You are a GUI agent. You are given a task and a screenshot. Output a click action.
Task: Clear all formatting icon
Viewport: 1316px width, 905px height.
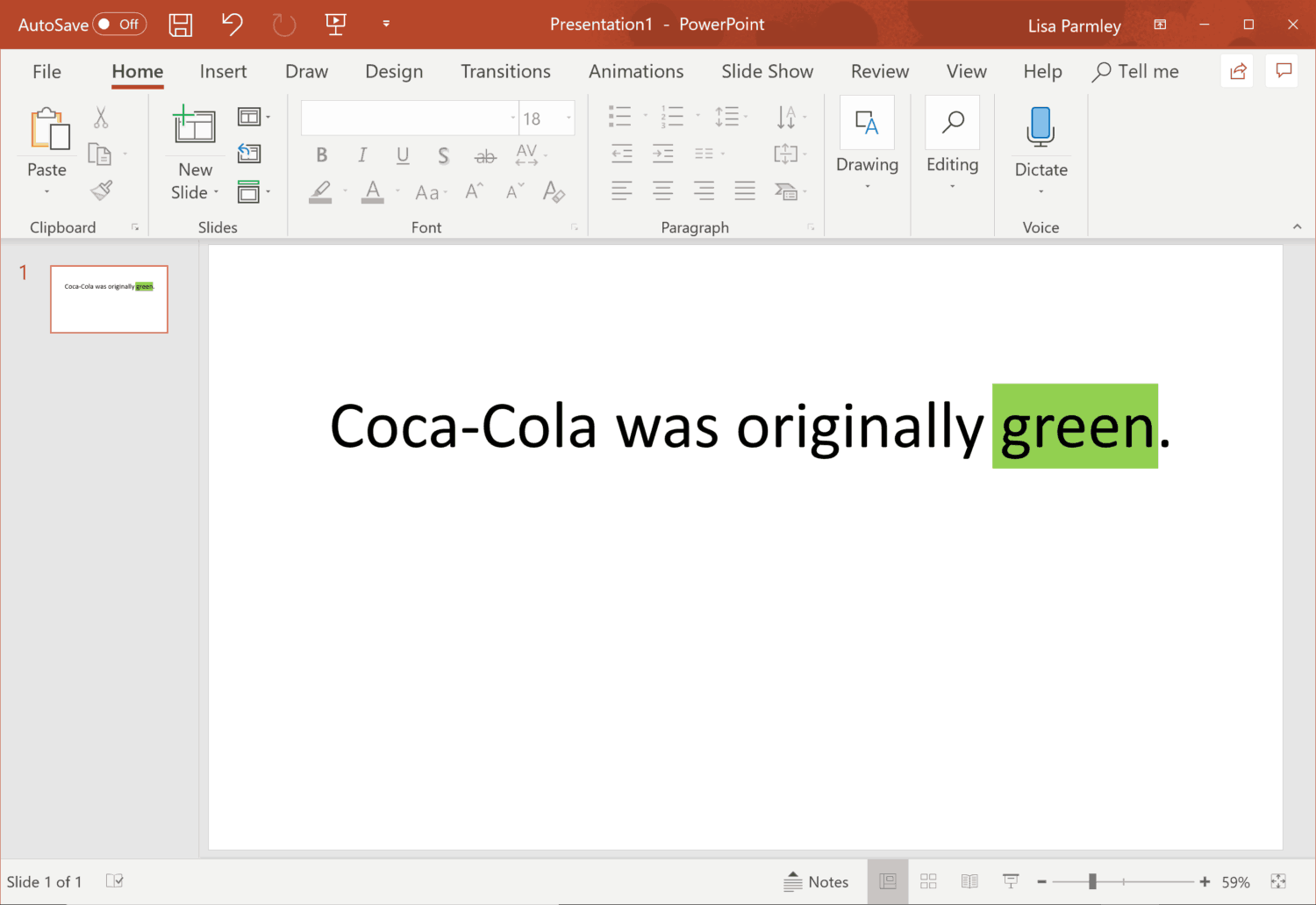click(x=554, y=190)
